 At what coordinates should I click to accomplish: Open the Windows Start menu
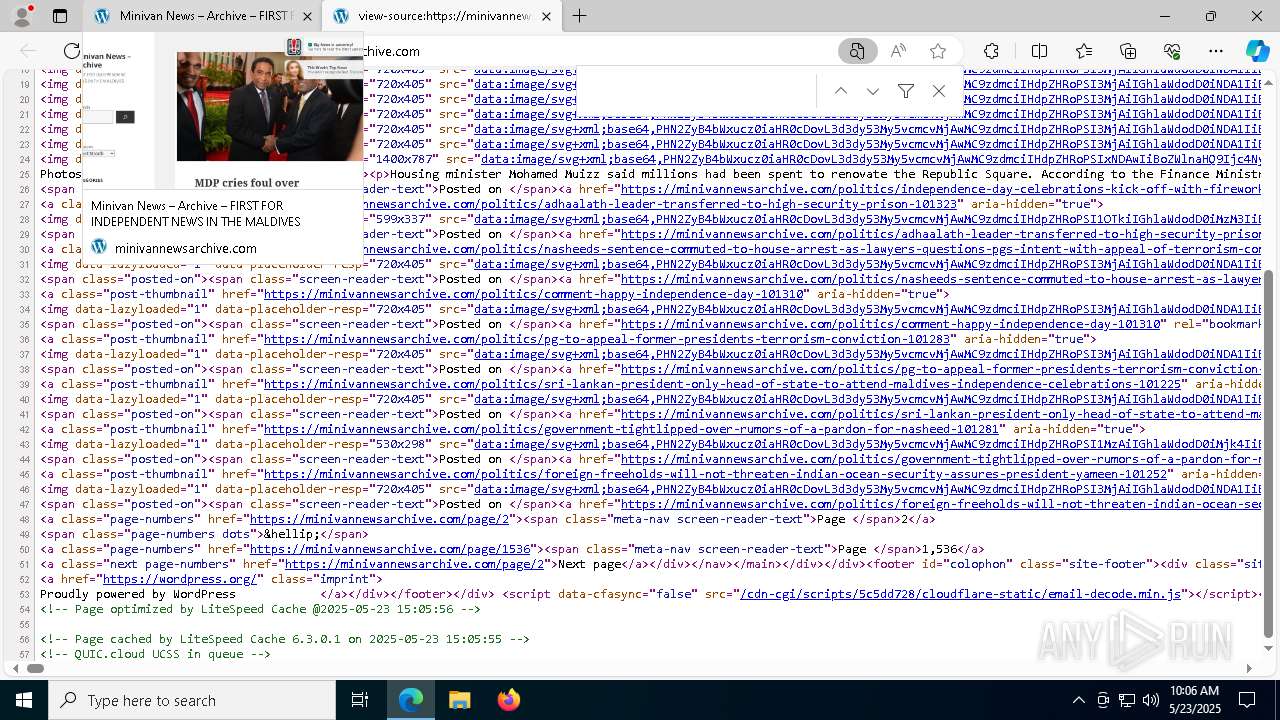point(24,700)
